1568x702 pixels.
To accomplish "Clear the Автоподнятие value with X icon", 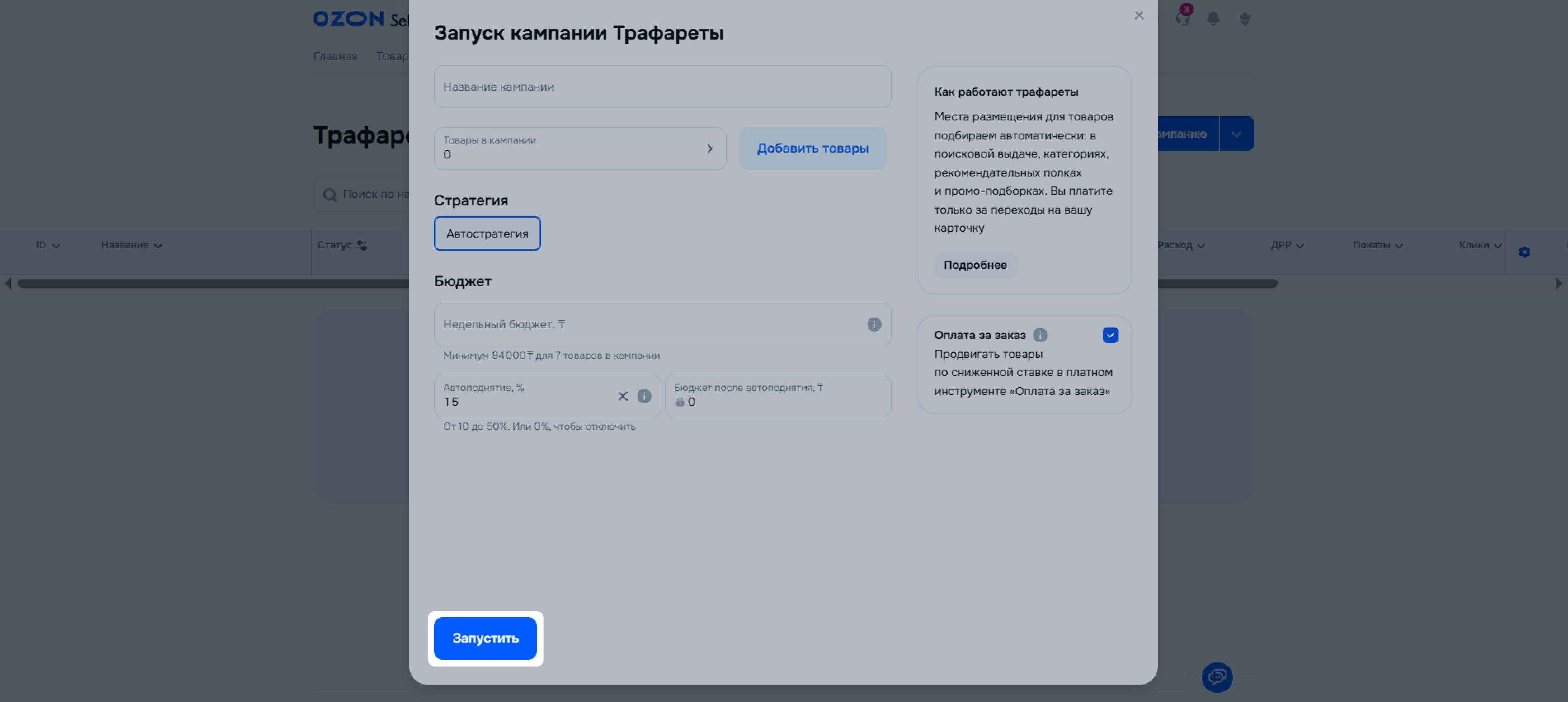I will [622, 396].
